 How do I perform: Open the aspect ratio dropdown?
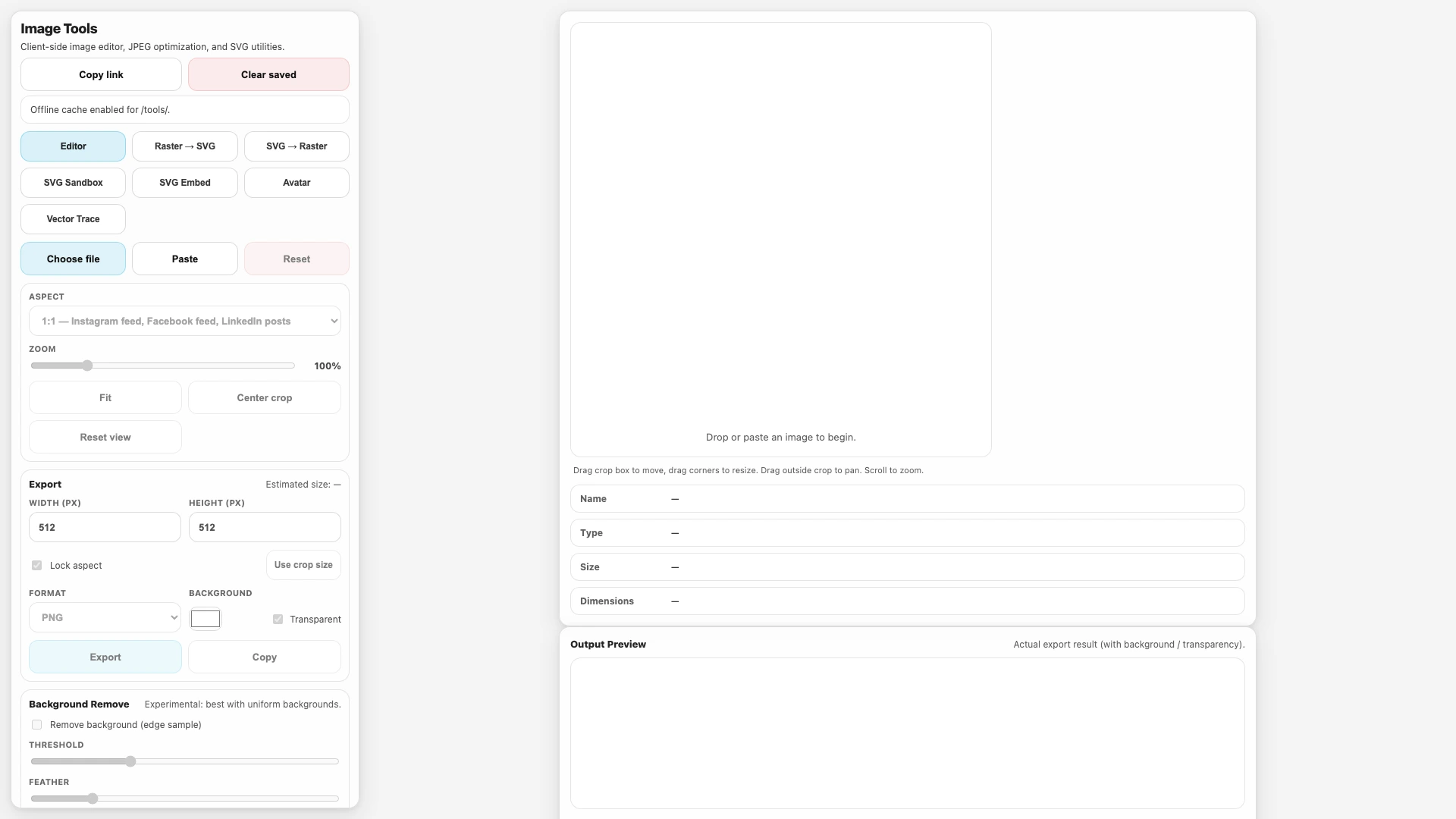(x=184, y=321)
